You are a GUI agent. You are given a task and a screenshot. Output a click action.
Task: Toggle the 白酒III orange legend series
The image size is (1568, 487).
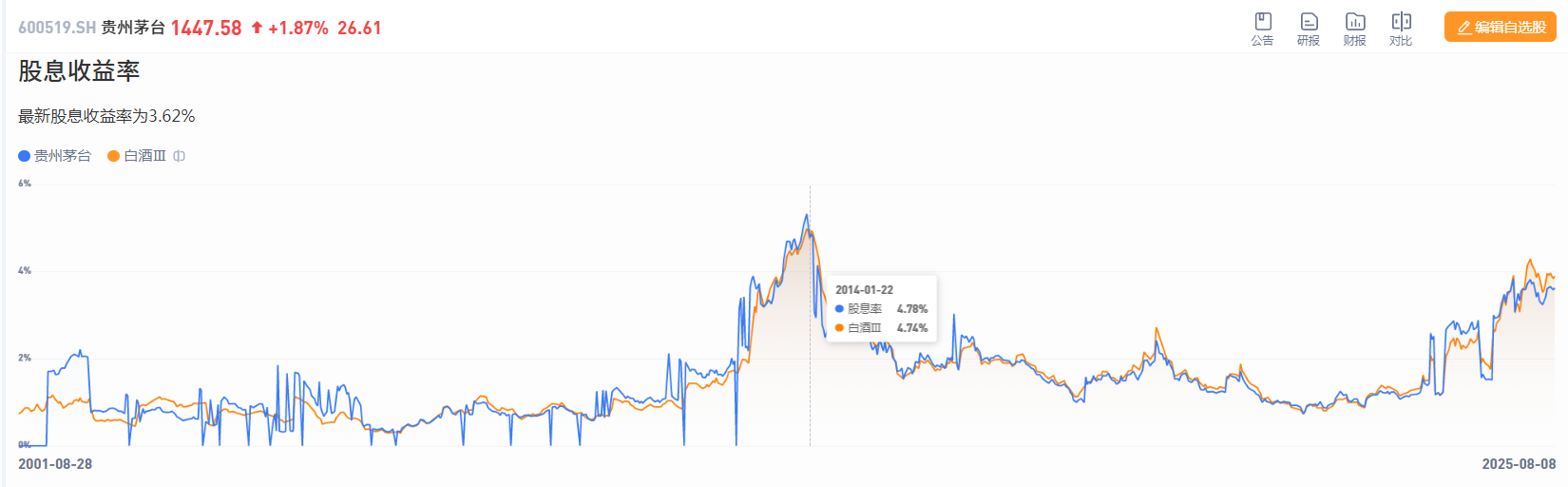click(137, 156)
